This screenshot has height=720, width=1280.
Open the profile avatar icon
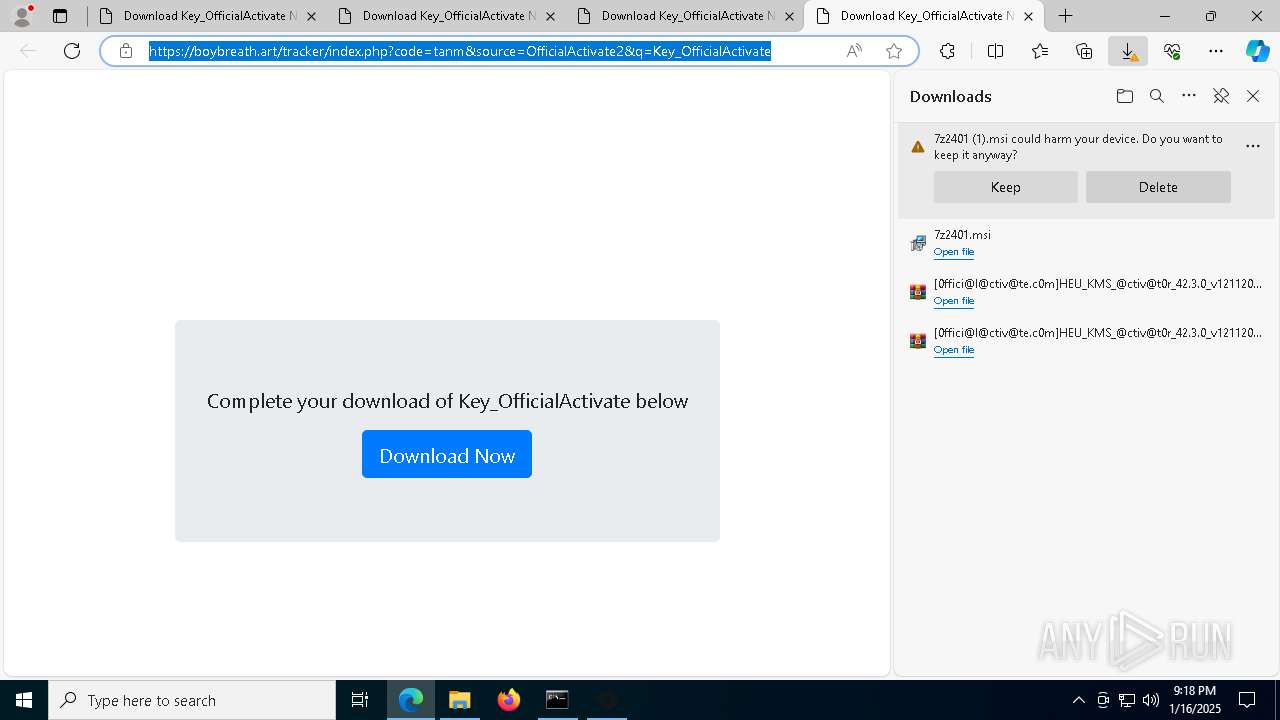tap(22, 16)
